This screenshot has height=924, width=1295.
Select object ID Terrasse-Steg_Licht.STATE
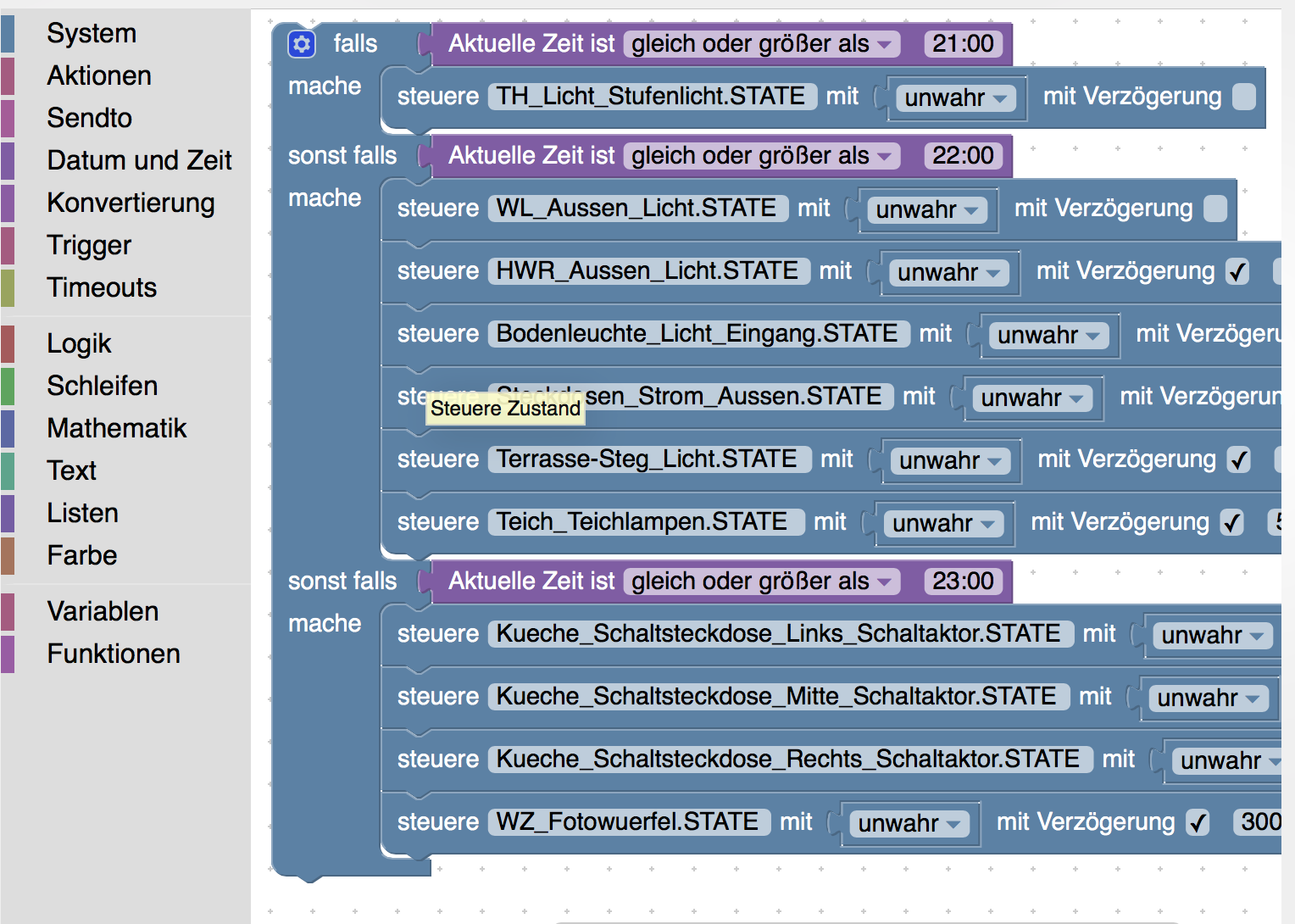(x=649, y=459)
